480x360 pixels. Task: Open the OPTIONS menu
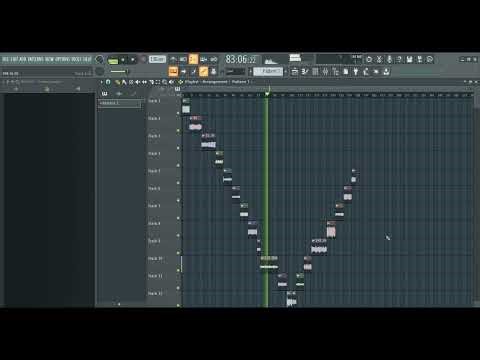pyautogui.click(x=62, y=59)
